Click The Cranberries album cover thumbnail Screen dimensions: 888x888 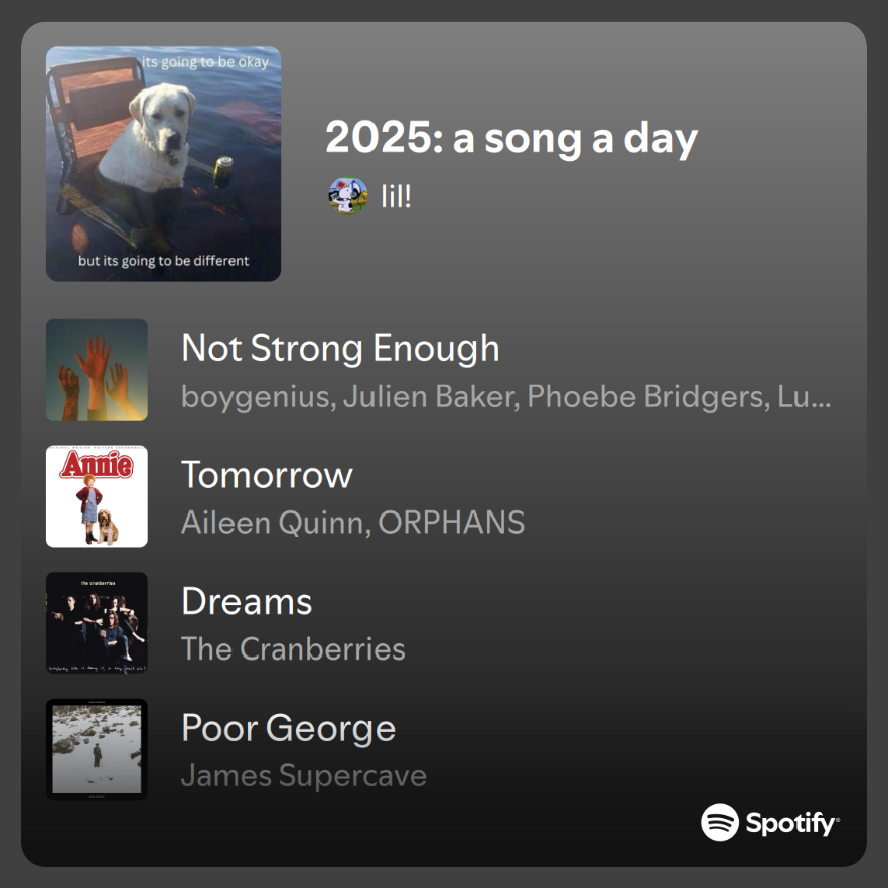[x=97, y=623]
